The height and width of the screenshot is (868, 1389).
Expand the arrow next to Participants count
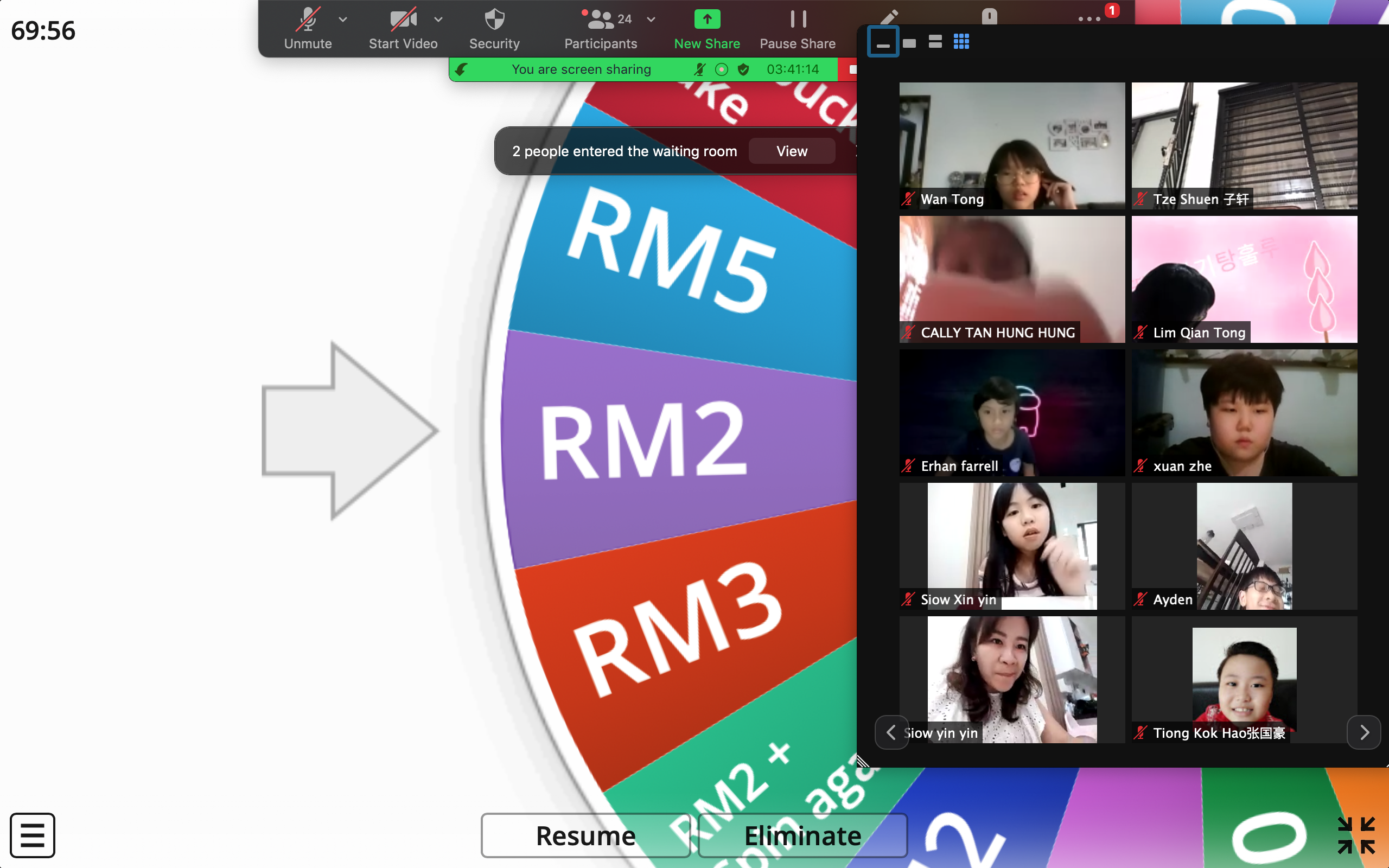tap(652, 20)
